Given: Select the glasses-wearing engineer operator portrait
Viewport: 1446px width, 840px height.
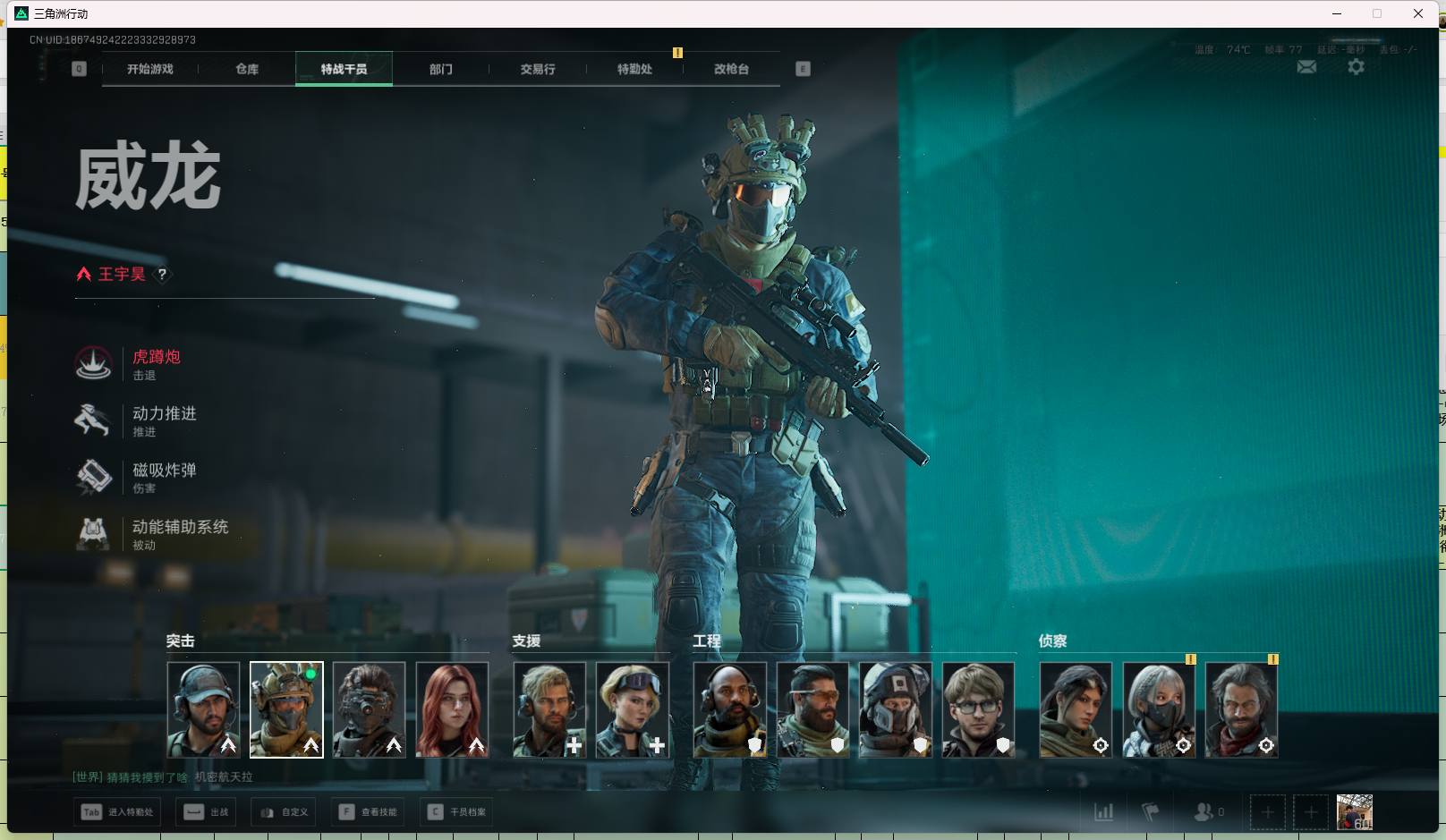Looking at the screenshot, I should tap(978, 709).
